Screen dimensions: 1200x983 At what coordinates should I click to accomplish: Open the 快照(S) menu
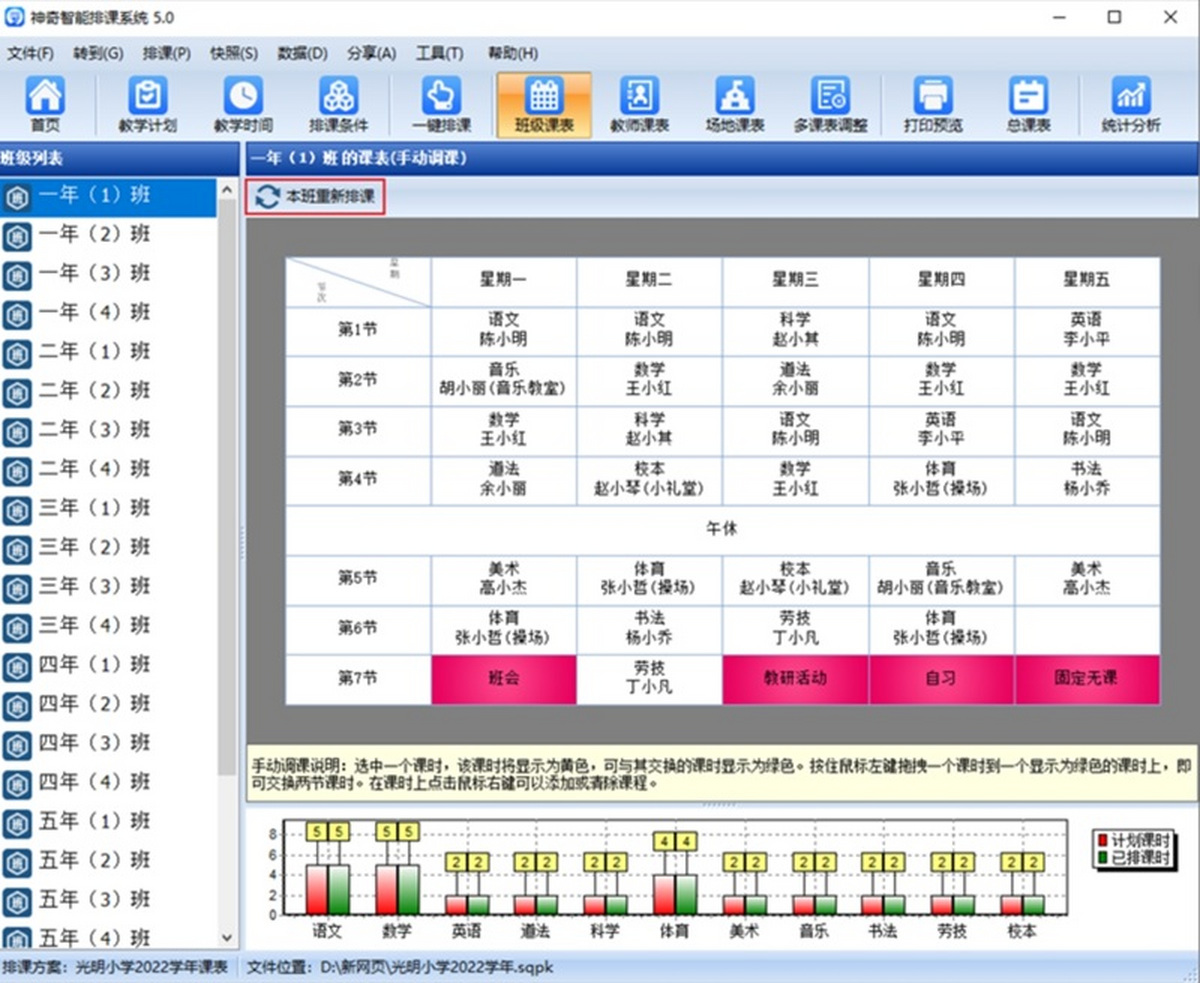tap(233, 53)
